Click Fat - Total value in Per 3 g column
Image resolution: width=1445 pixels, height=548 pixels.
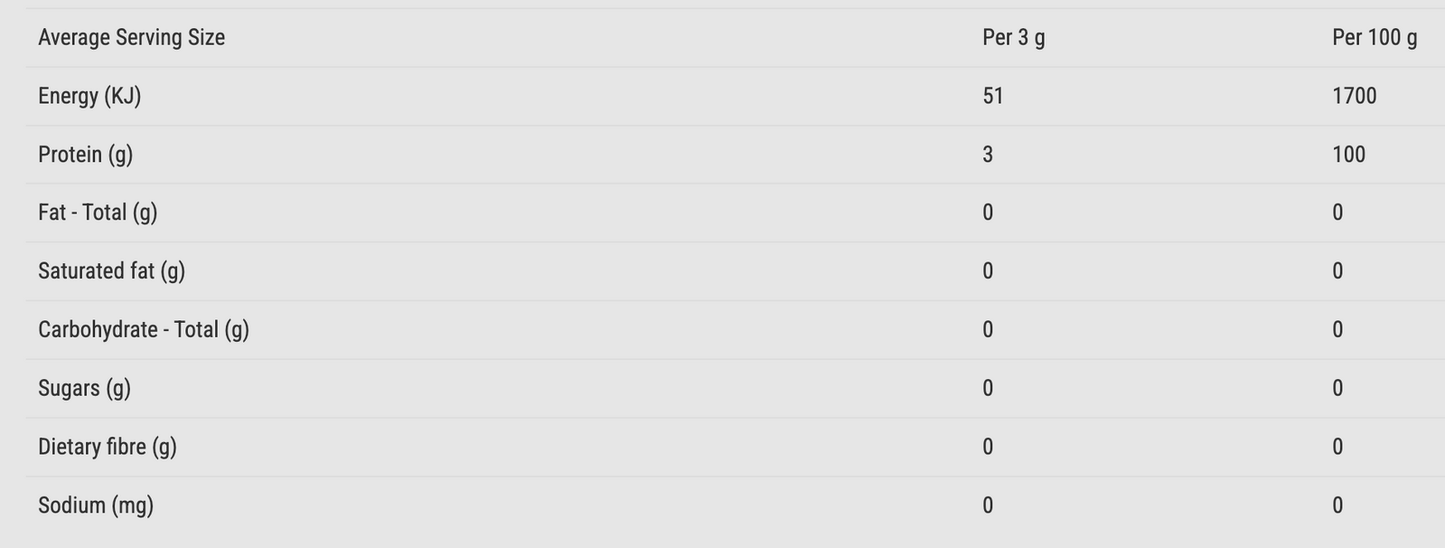coord(988,213)
